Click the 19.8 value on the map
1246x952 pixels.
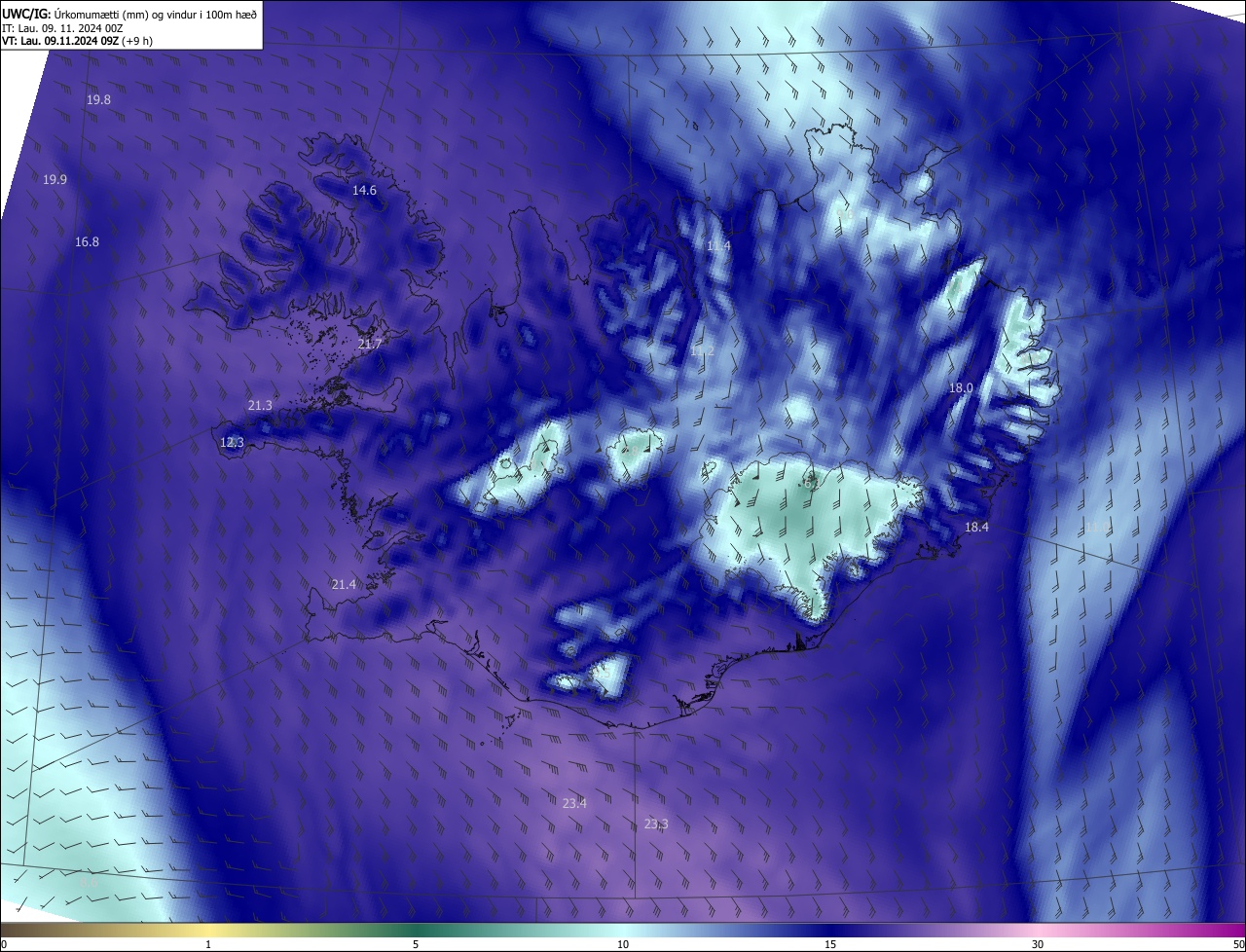(x=98, y=100)
